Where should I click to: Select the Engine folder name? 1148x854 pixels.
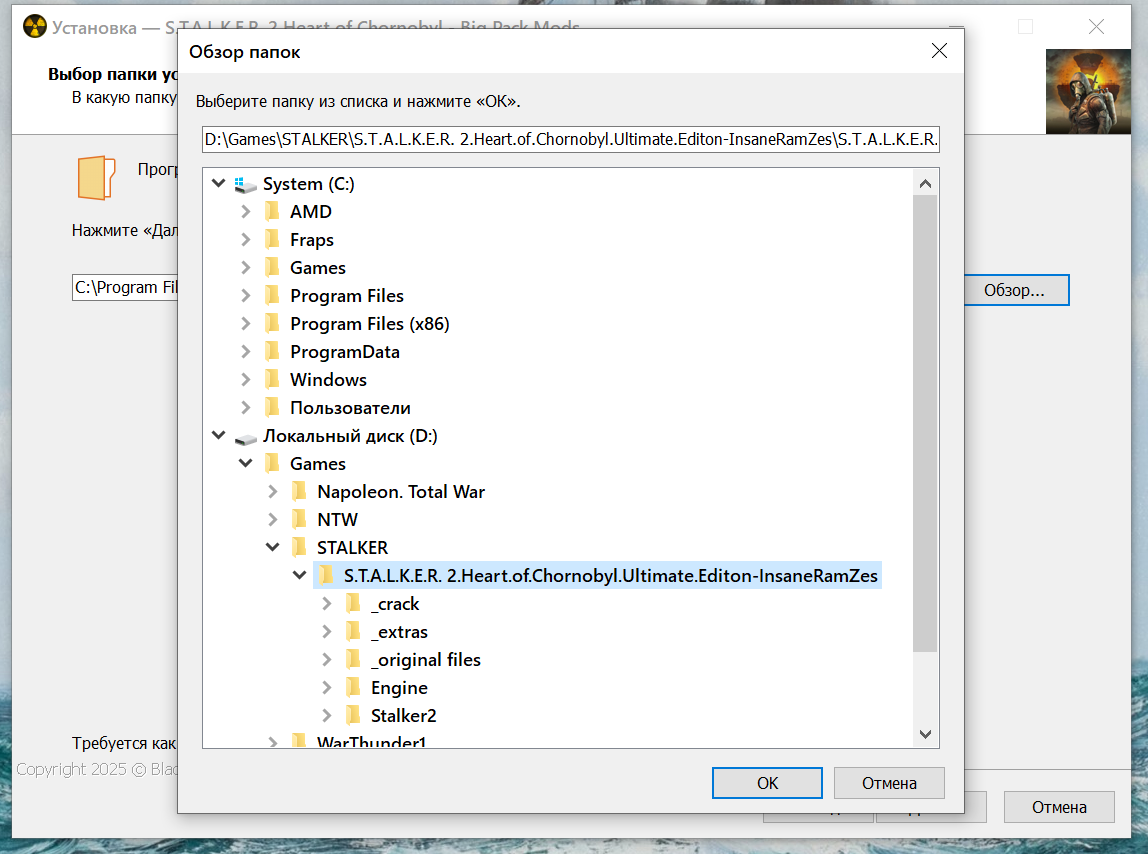pos(399,688)
